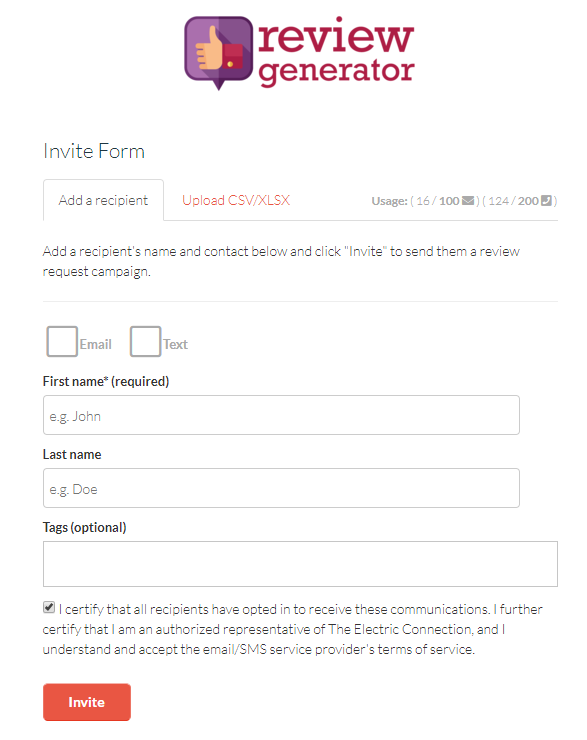Check the Text checkbox
The height and width of the screenshot is (740, 587).
(145, 341)
